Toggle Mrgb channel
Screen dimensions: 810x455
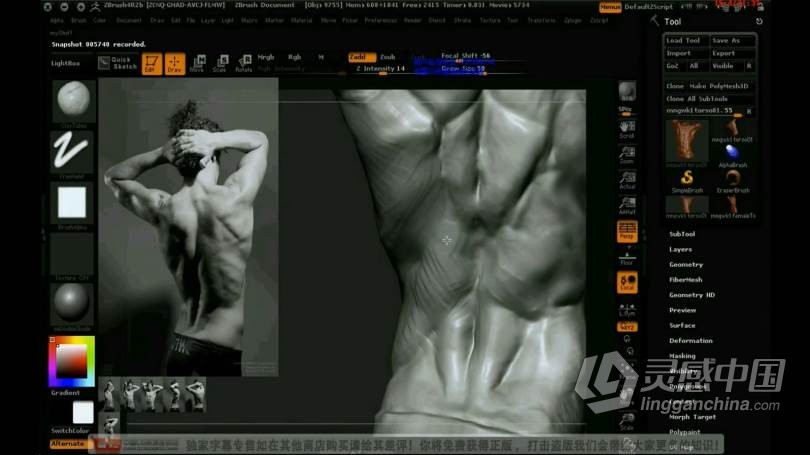pos(266,57)
